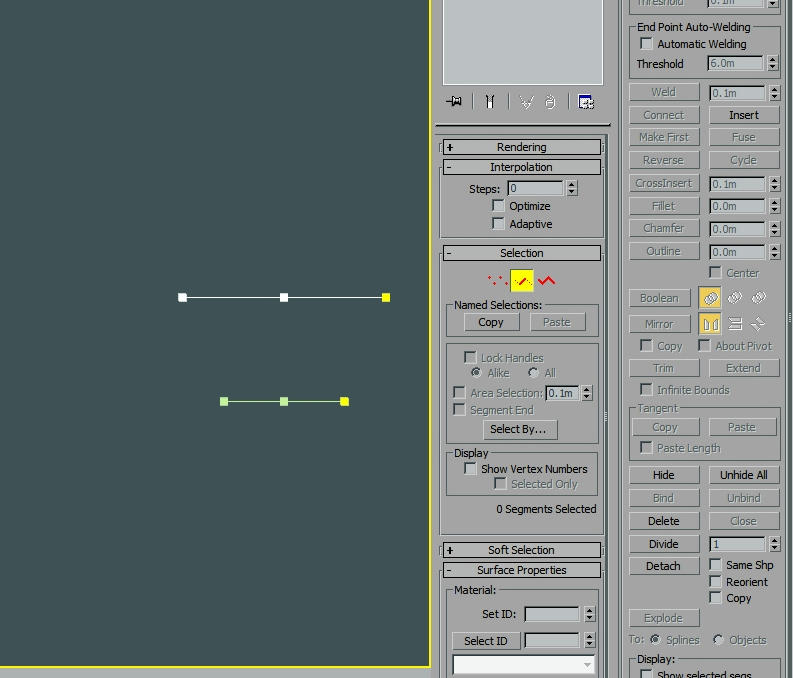
Task: Choose Mirror Both icon
Action: pyautogui.click(x=758, y=324)
